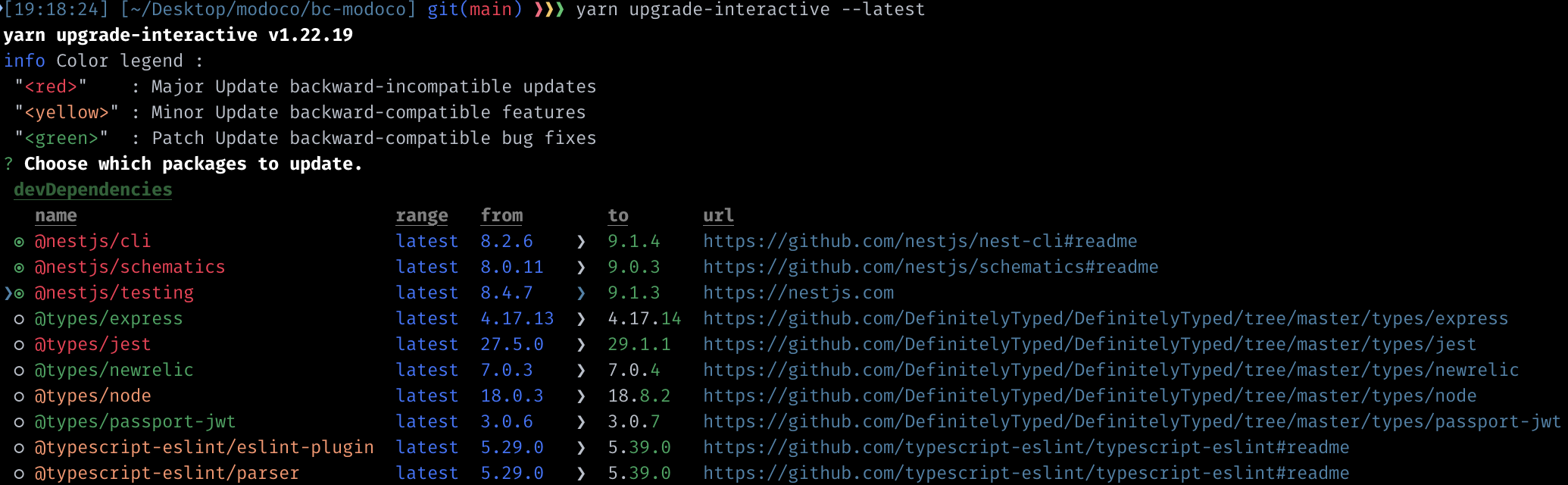
Task: Click the target version 4.17.14
Action: point(644,318)
